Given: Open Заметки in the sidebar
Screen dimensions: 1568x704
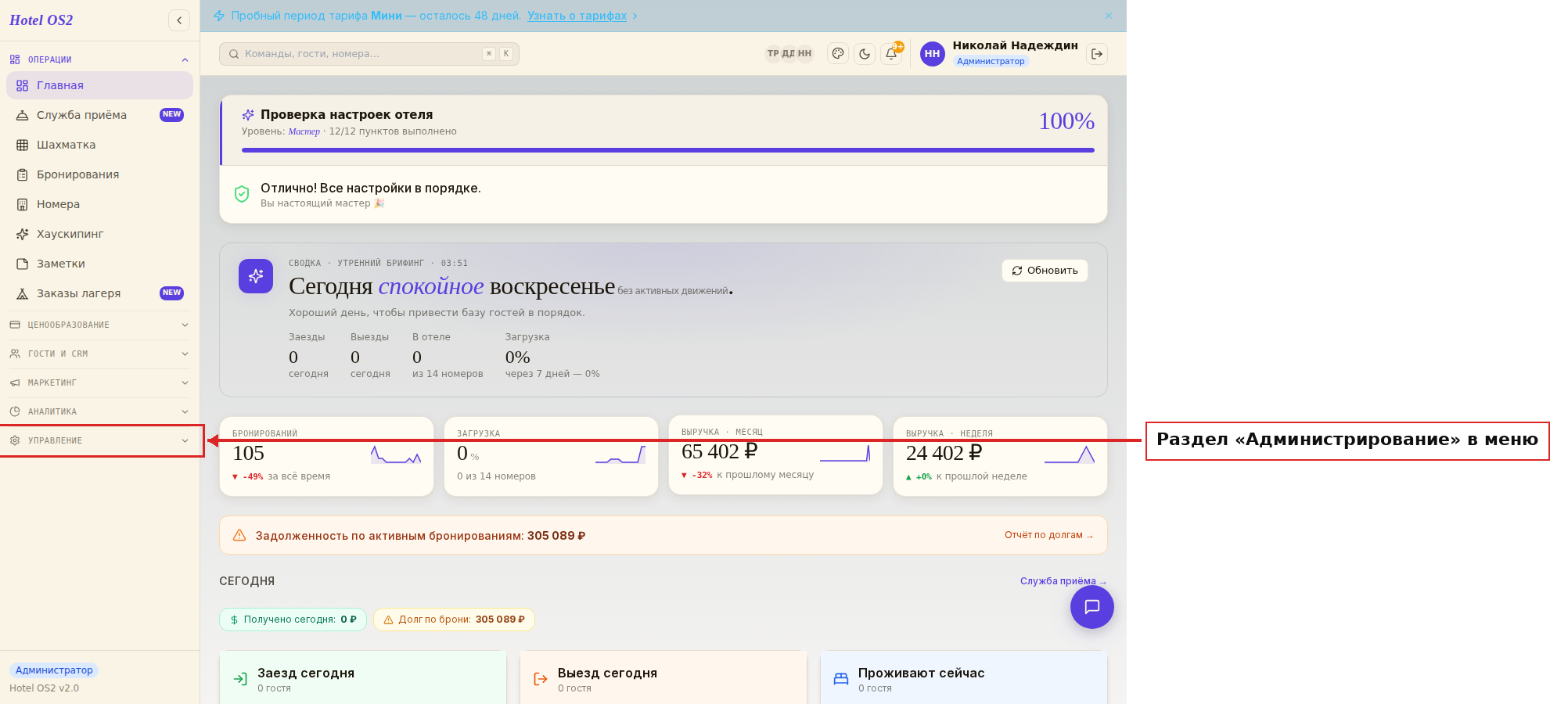Looking at the screenshot, I should 99,264.
